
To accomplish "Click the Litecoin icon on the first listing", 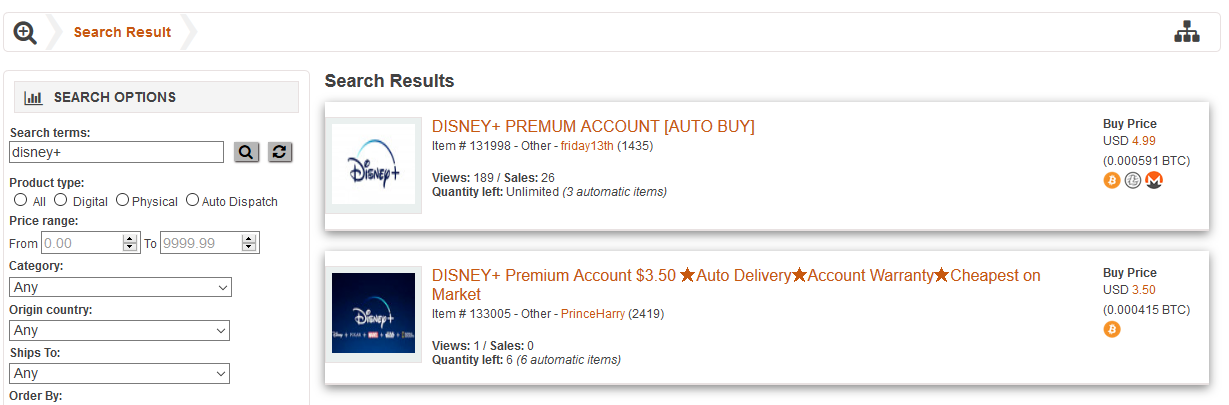I will 1133,181.
